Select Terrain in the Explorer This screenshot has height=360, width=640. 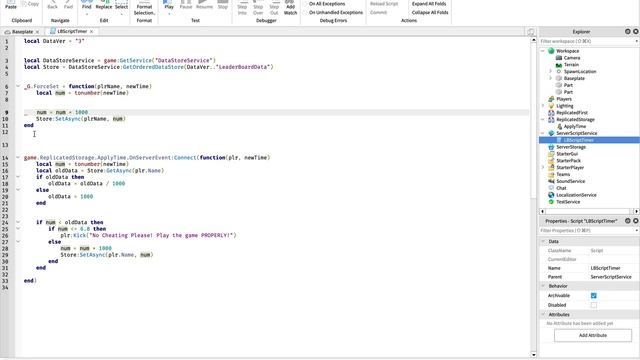tap(571, 65)
